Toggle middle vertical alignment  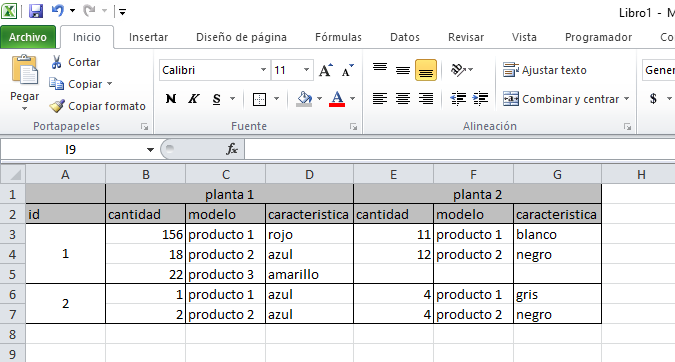tap(403, 70)
